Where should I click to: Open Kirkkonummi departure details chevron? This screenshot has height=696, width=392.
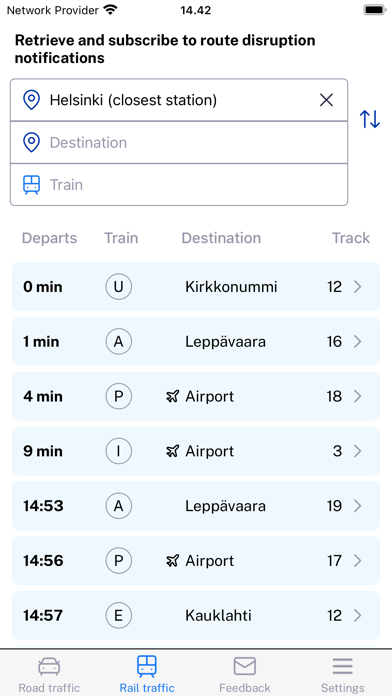tap(358, 287)
